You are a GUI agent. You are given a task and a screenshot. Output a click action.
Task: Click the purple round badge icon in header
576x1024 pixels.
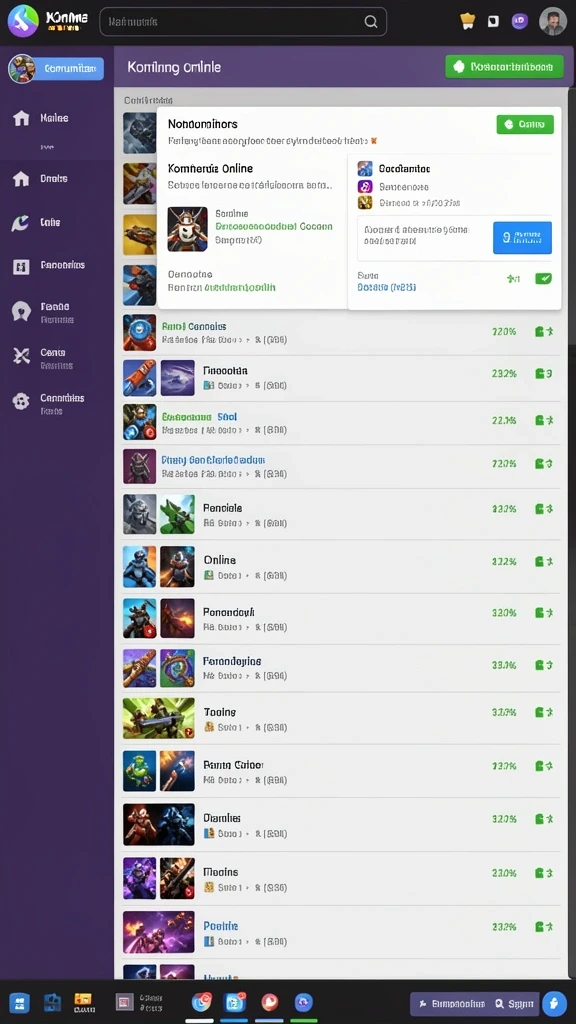tap(520, 21)
